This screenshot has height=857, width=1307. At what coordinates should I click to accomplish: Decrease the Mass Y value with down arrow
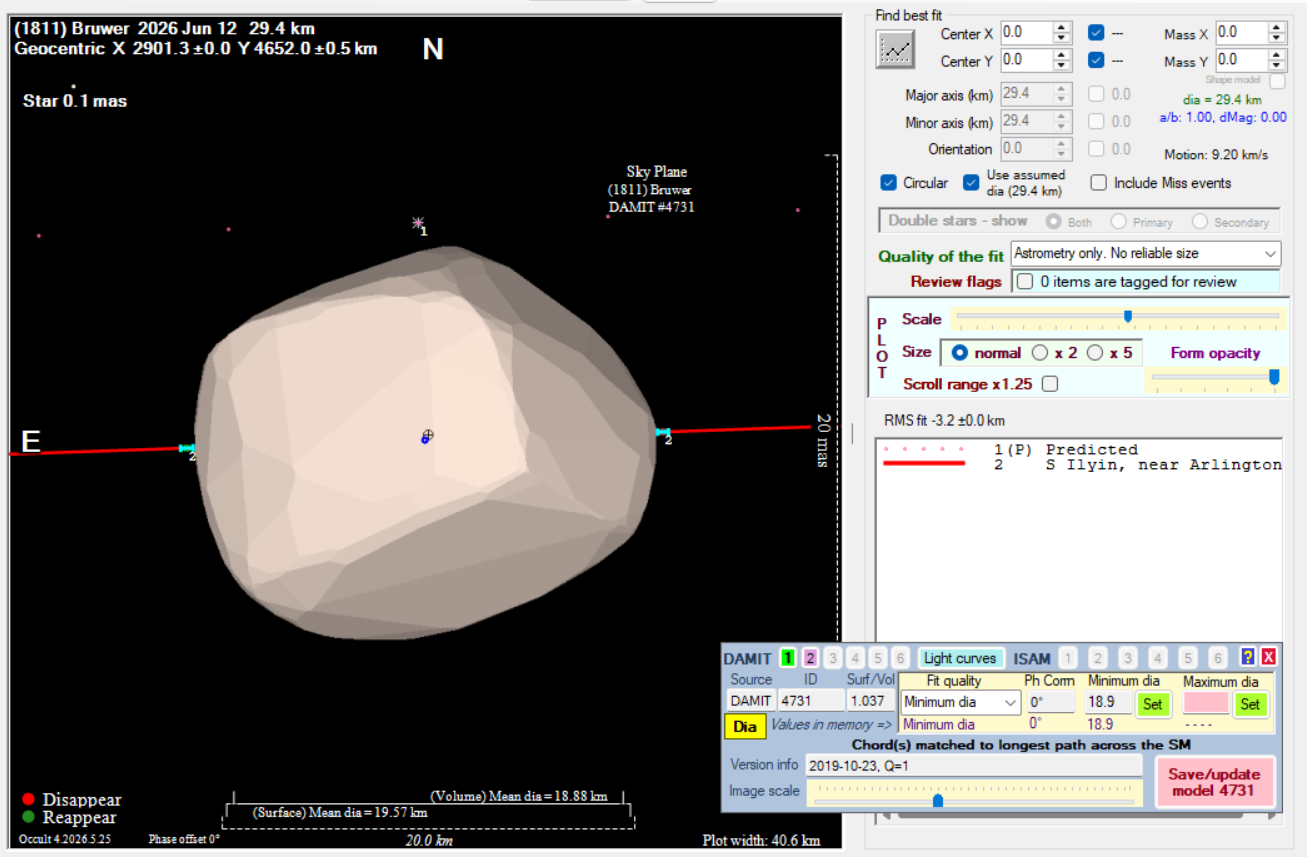coord(1277,67)
